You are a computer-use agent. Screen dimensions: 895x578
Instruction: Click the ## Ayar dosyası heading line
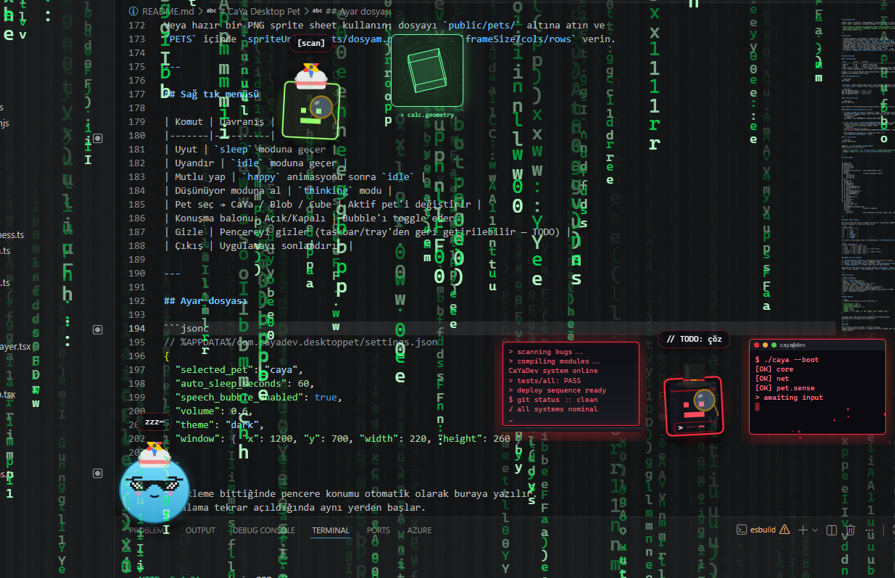tap(205, 301)
